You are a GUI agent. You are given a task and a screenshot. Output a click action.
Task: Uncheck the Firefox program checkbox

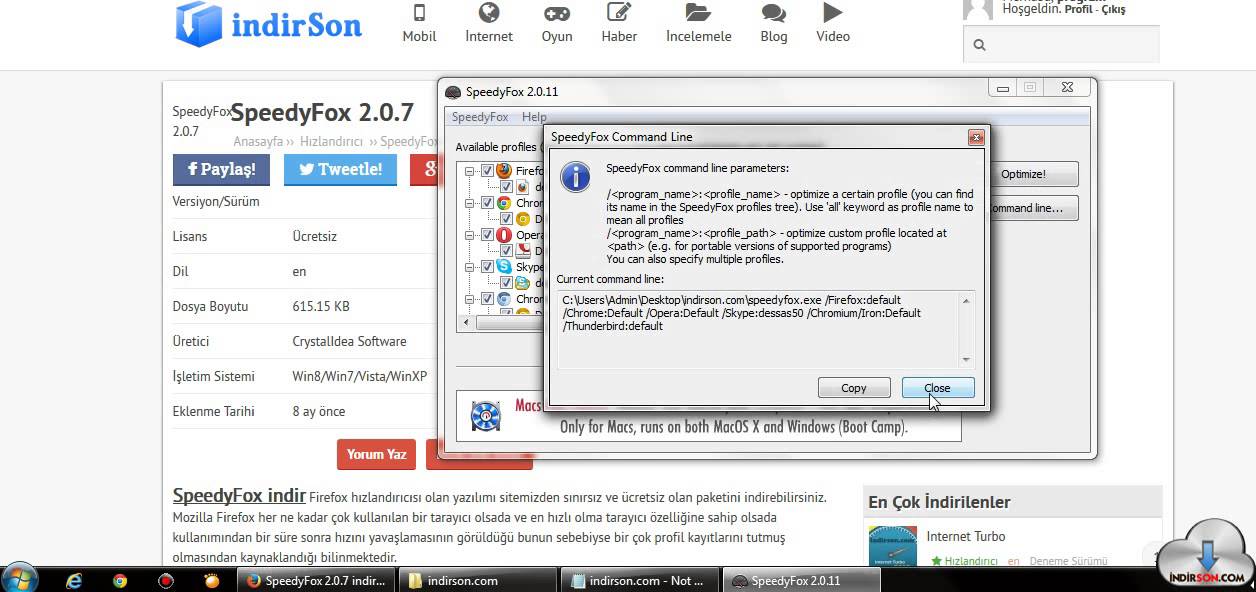click(x=487, y=171)
